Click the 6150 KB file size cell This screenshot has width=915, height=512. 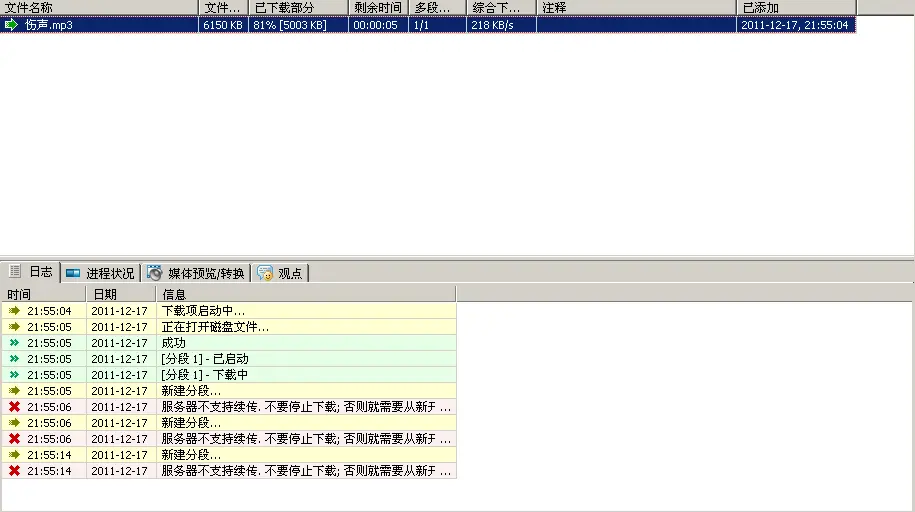point(223,25)
